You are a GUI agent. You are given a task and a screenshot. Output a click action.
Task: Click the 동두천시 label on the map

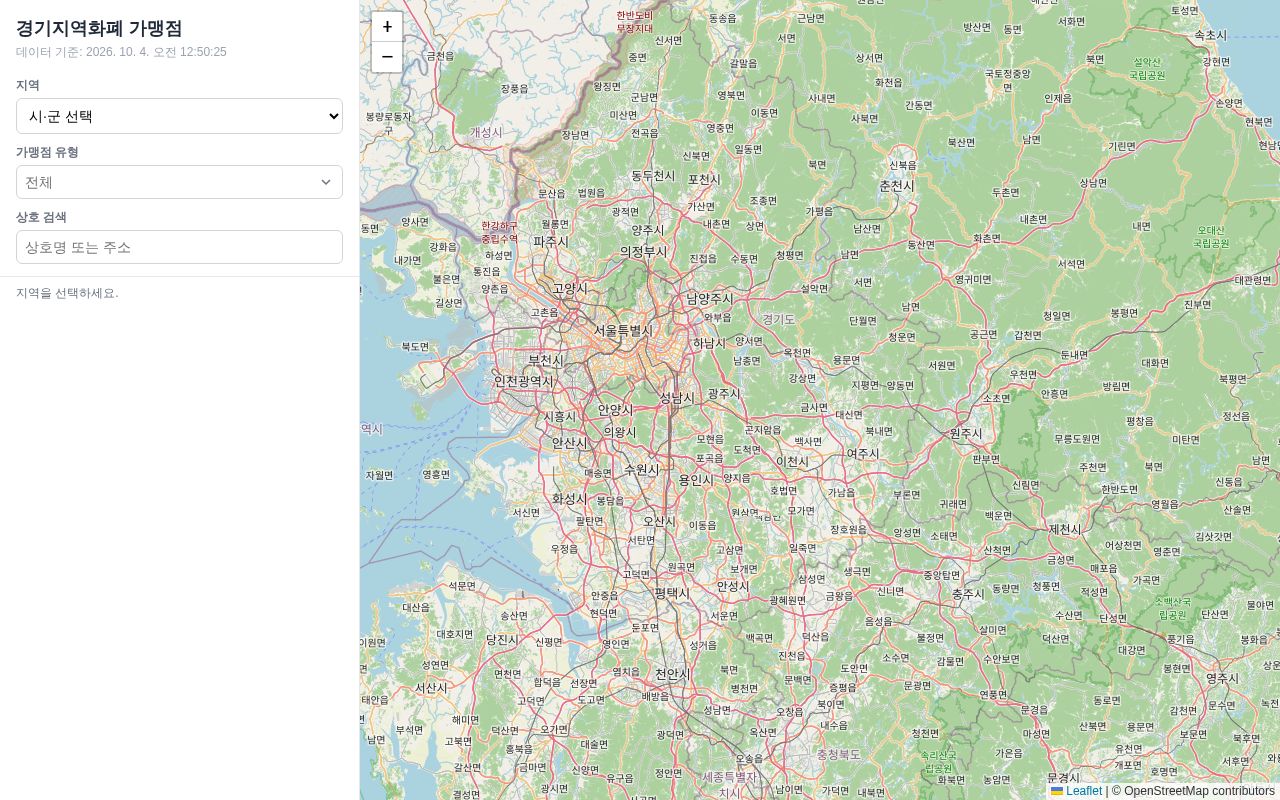coord(653,175)
